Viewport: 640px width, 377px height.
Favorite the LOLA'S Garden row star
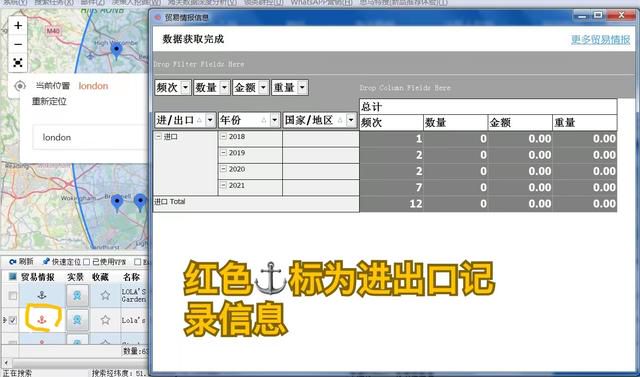point(105,295)
